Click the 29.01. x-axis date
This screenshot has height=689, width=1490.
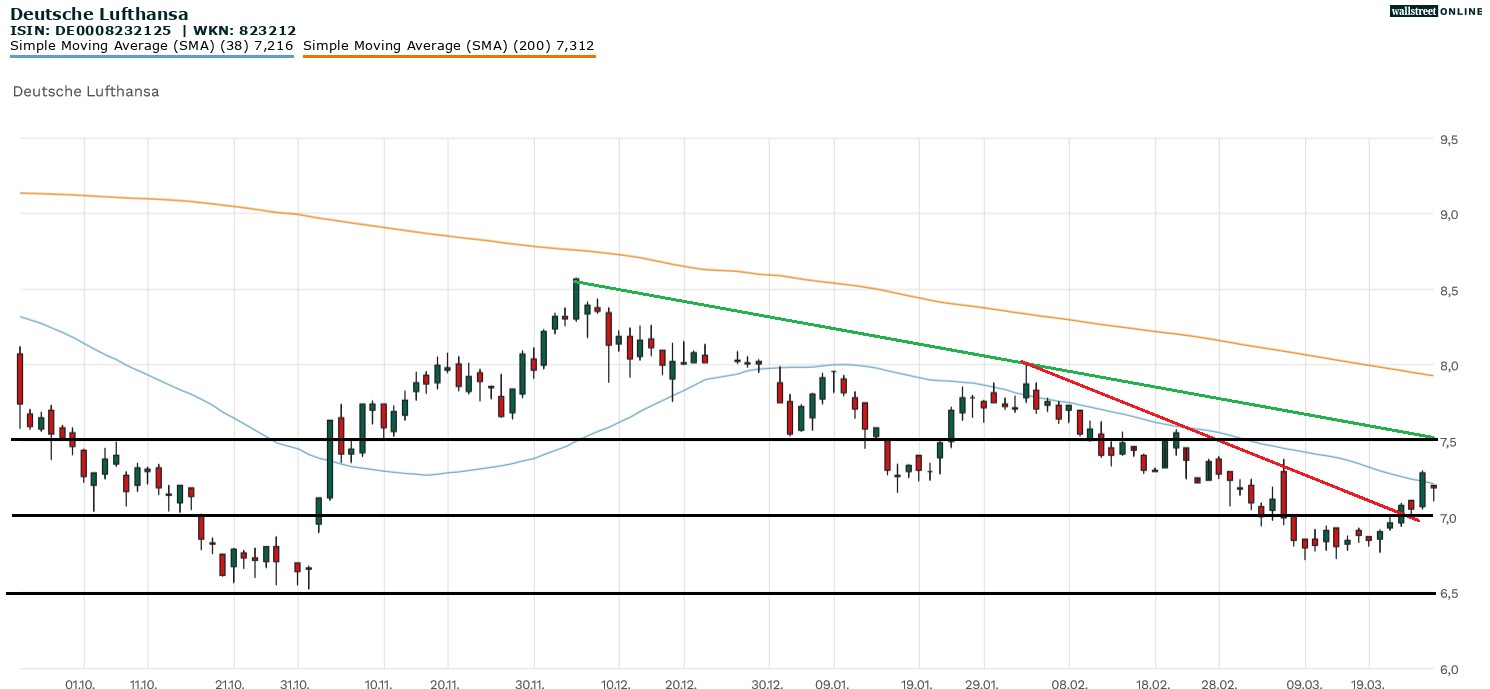(983, 685)
